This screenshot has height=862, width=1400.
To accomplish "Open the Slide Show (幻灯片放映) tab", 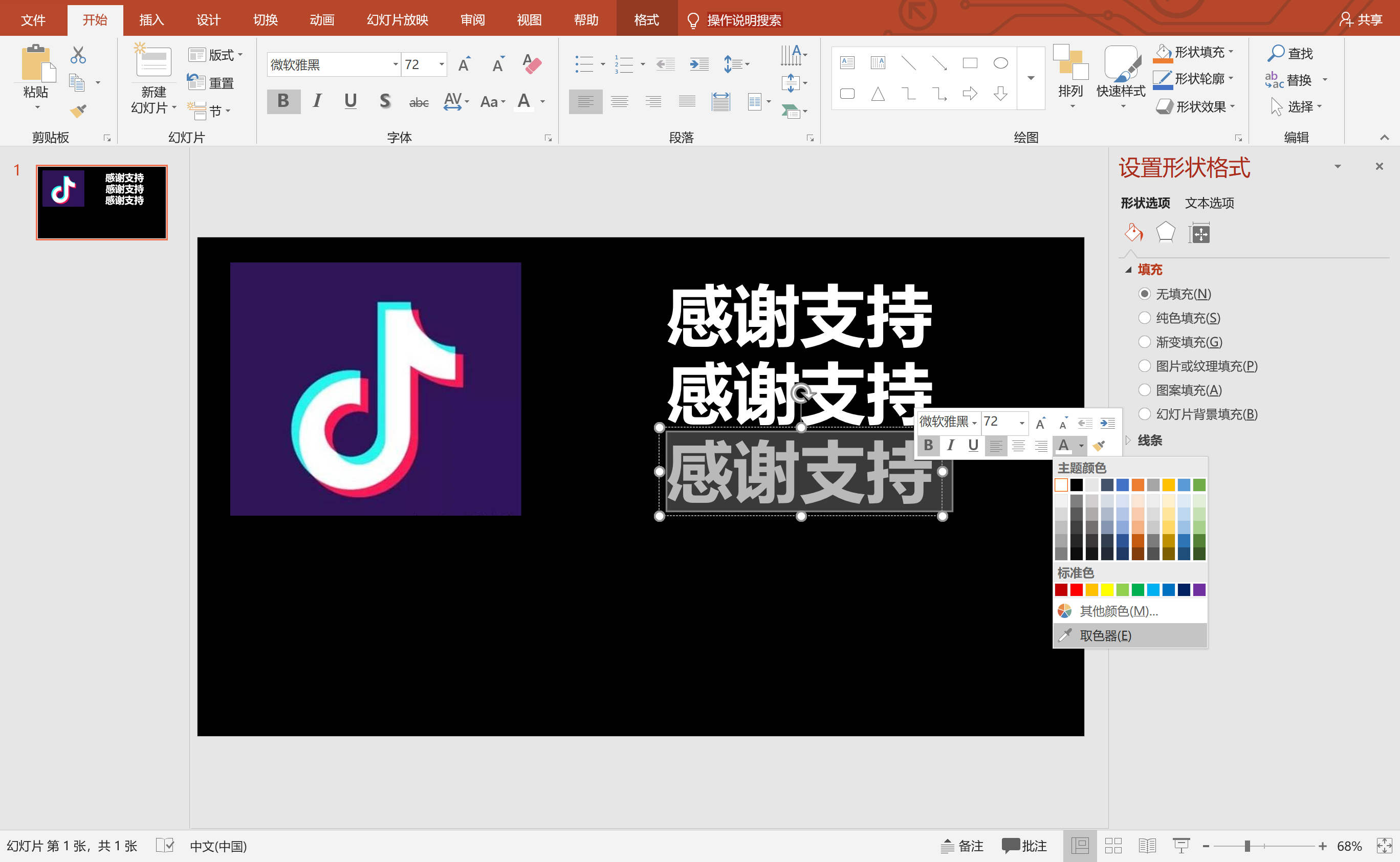I will [x=397, y=20].
